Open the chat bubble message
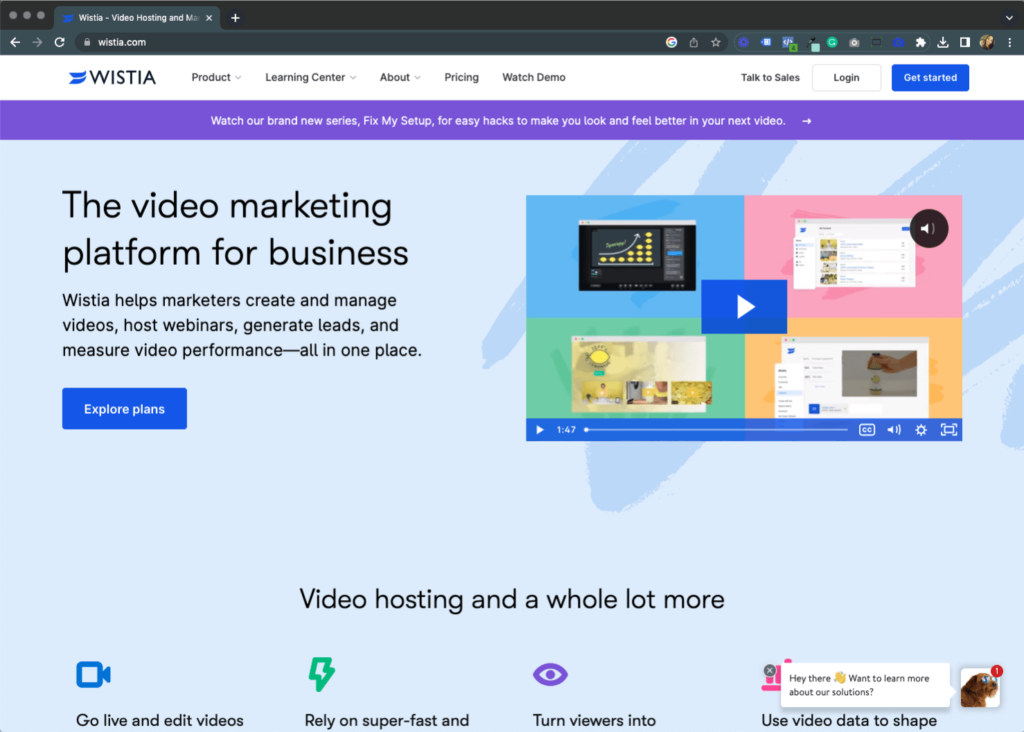Viewport: 1024px width, 732px height. tap(865, 685)
